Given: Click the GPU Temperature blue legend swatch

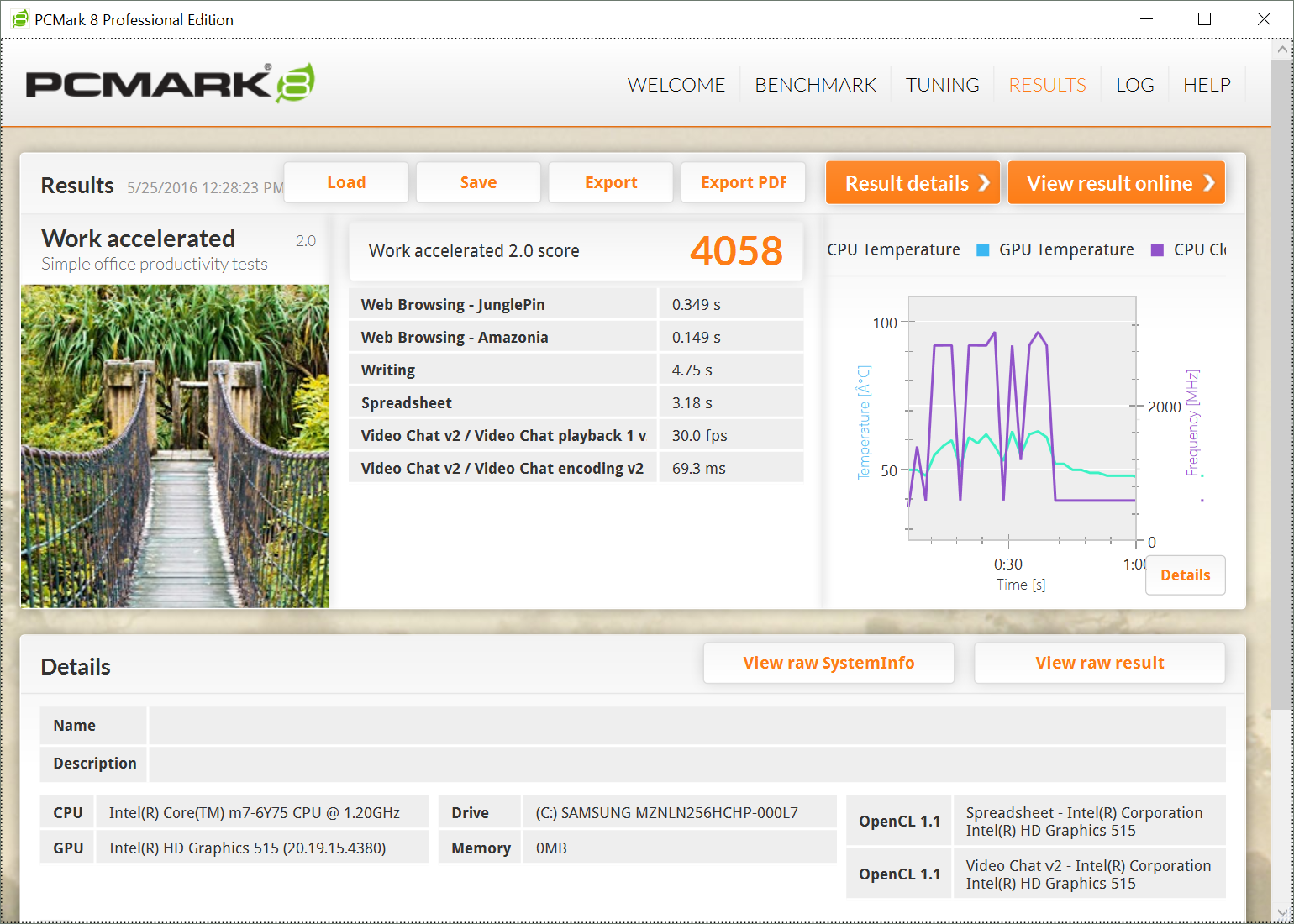Looking at the screenshot, I should point(982,249).
